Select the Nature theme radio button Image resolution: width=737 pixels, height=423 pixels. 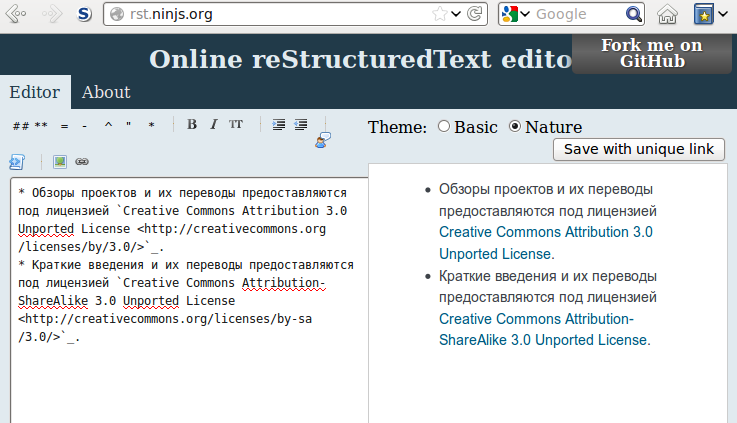pyautogui.click(x=515, y=127)
